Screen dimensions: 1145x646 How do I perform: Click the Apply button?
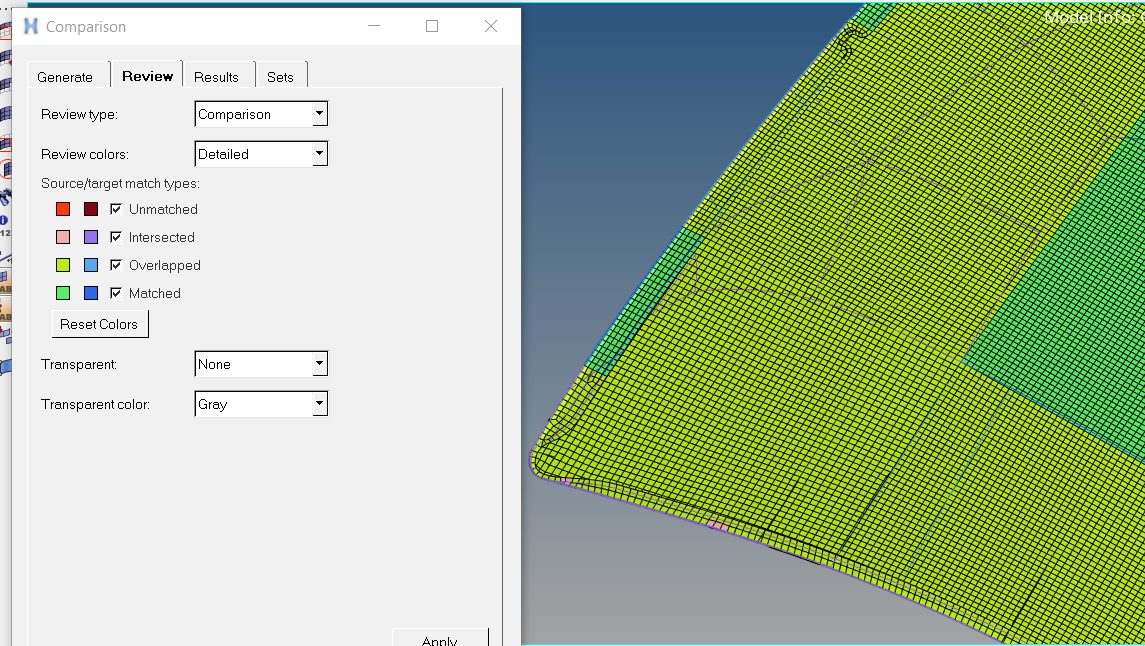pos(440,640)
